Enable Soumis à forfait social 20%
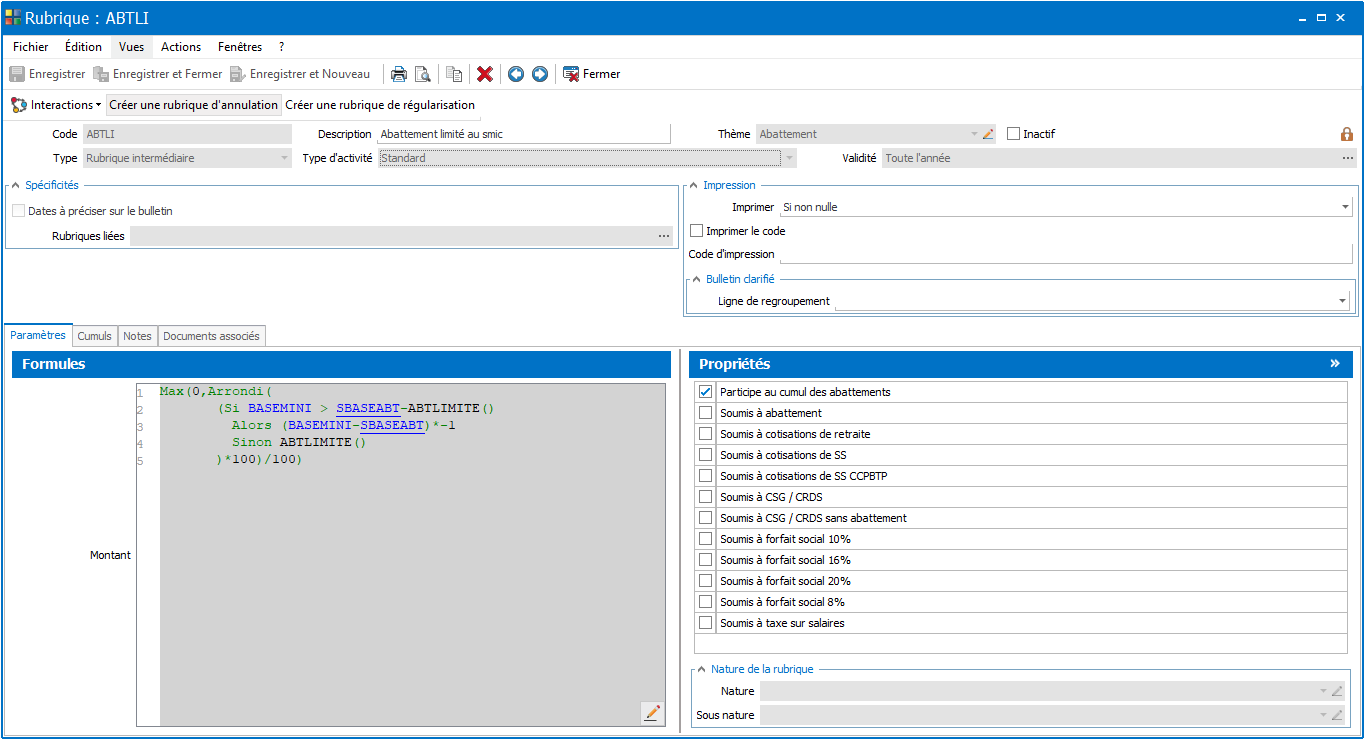Viewport: 1365px width, 740px height. click(706, 581)
